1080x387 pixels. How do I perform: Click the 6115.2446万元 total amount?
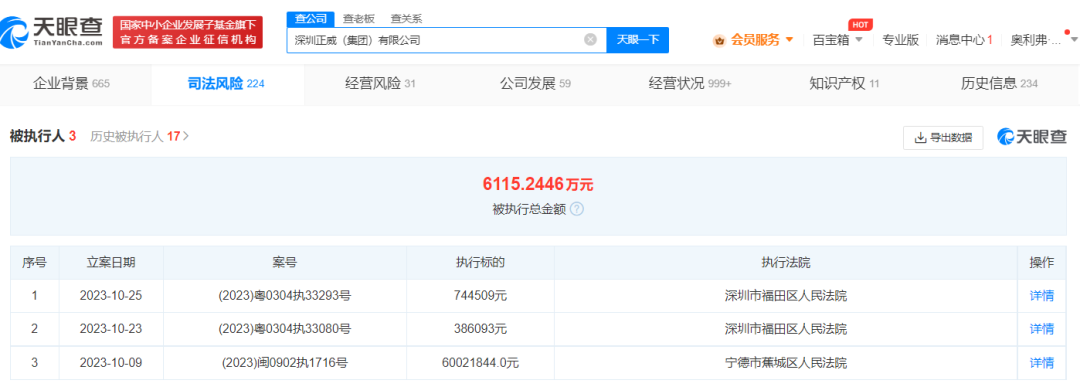538,184
